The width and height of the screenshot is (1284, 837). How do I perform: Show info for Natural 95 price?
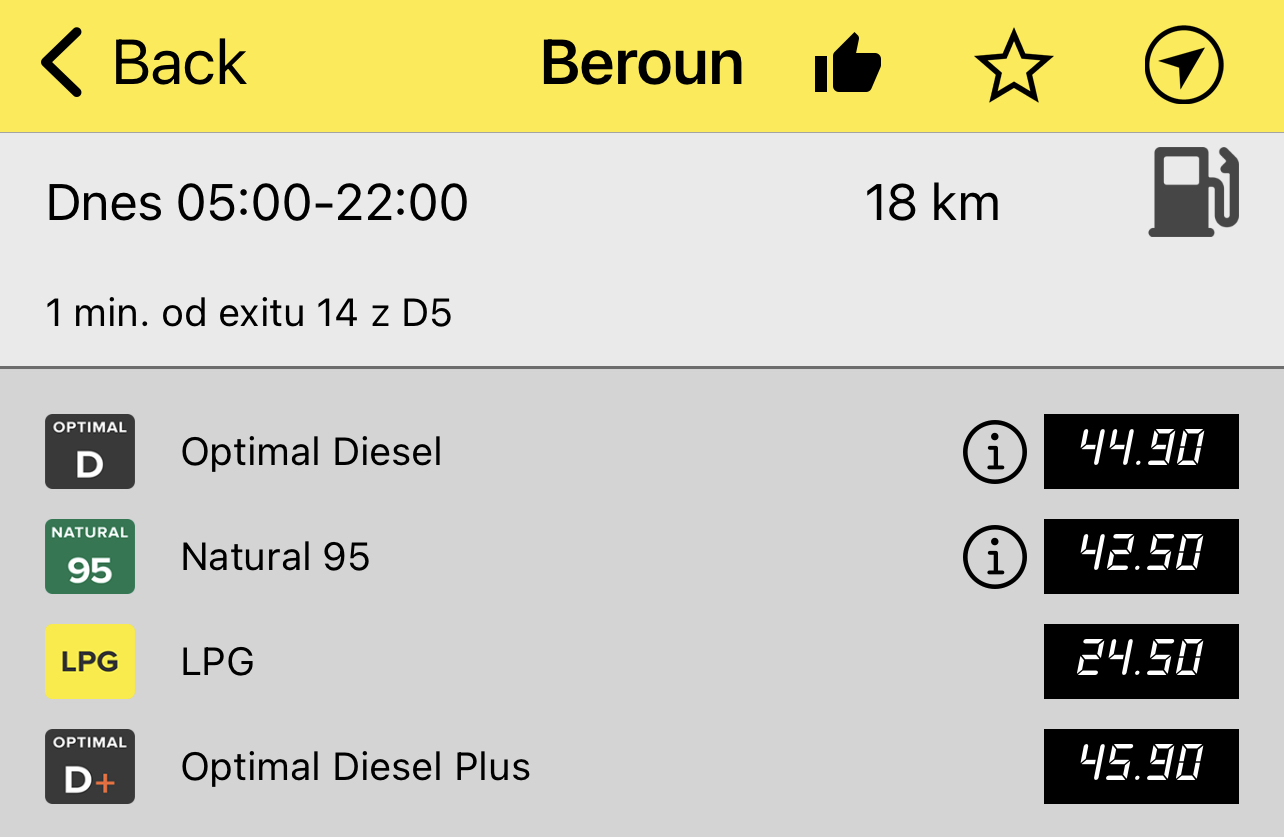(x=994, y=557)
